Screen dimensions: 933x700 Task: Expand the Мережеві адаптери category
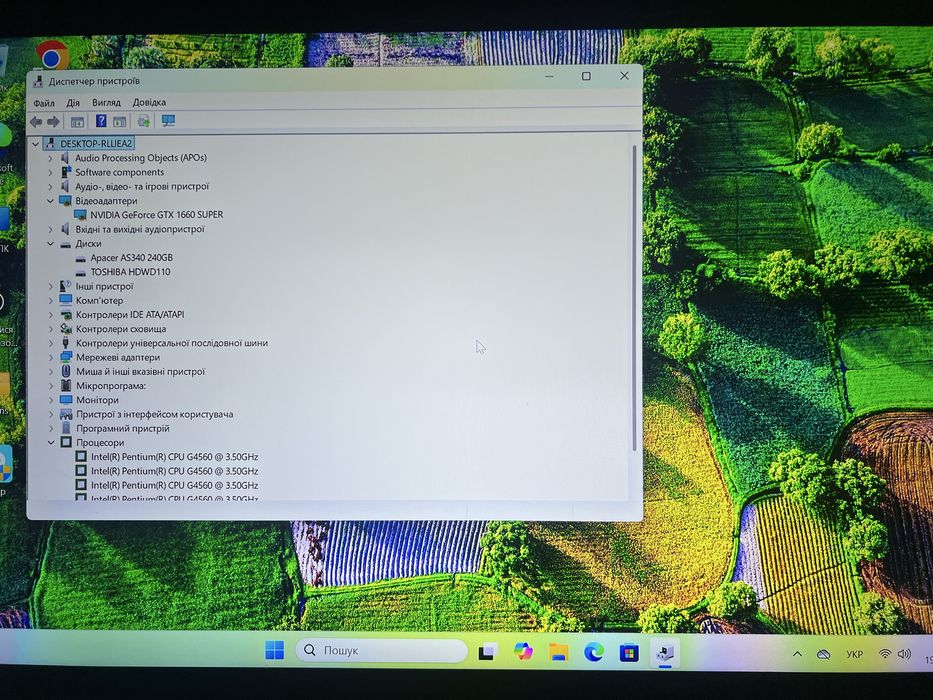[x=50, y=358]
